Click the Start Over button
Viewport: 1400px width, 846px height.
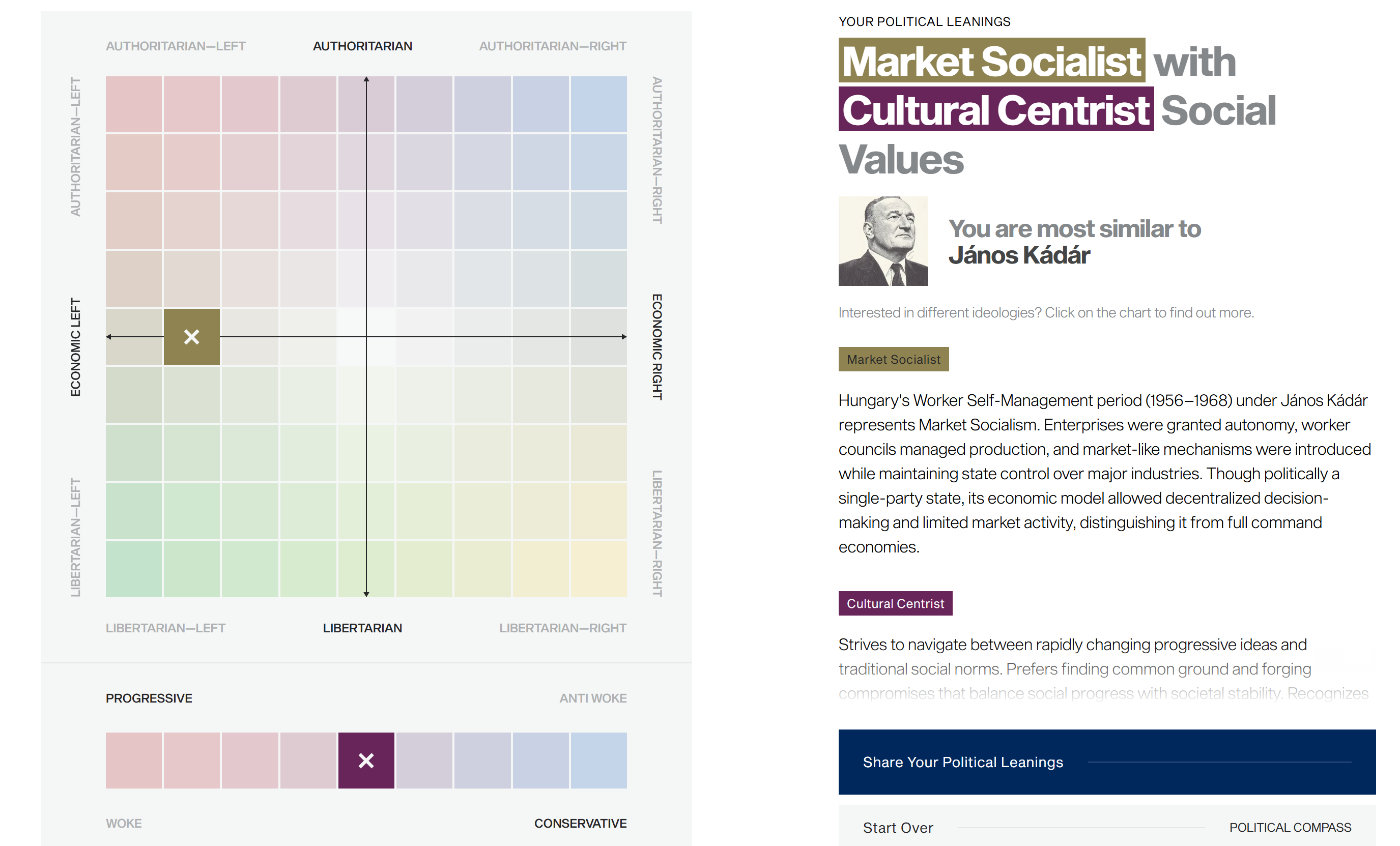pos(898,827)
